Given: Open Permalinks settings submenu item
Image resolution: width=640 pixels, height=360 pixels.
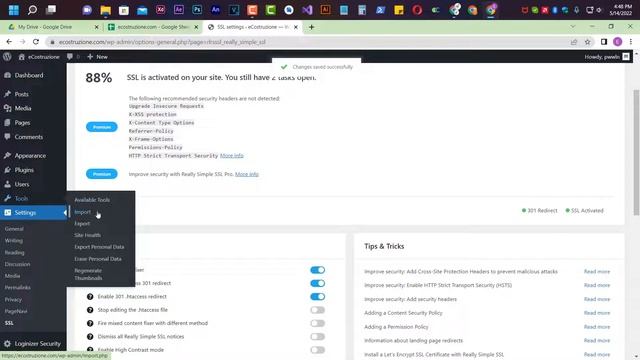Looking at the screenshot, I should [x=18, y=287].
